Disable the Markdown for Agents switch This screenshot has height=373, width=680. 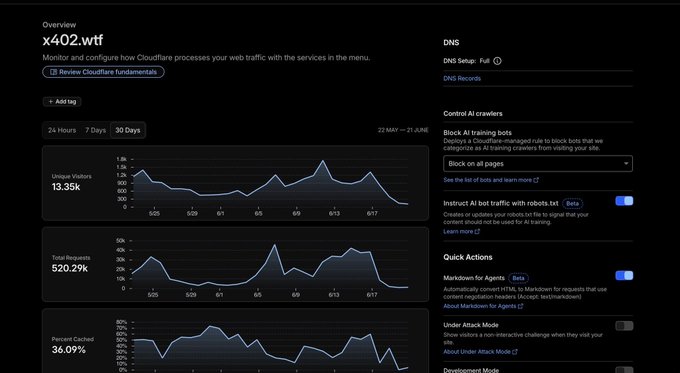(624, 275)
